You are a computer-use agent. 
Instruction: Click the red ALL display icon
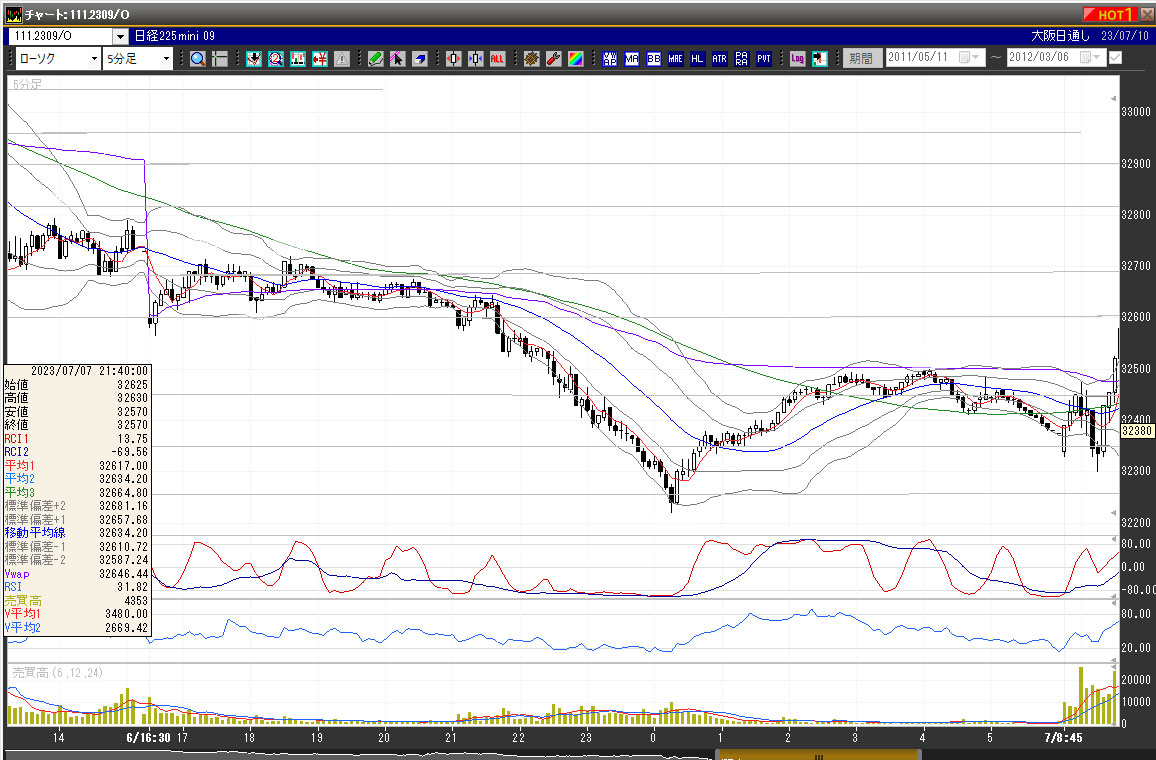click(498, 59)
